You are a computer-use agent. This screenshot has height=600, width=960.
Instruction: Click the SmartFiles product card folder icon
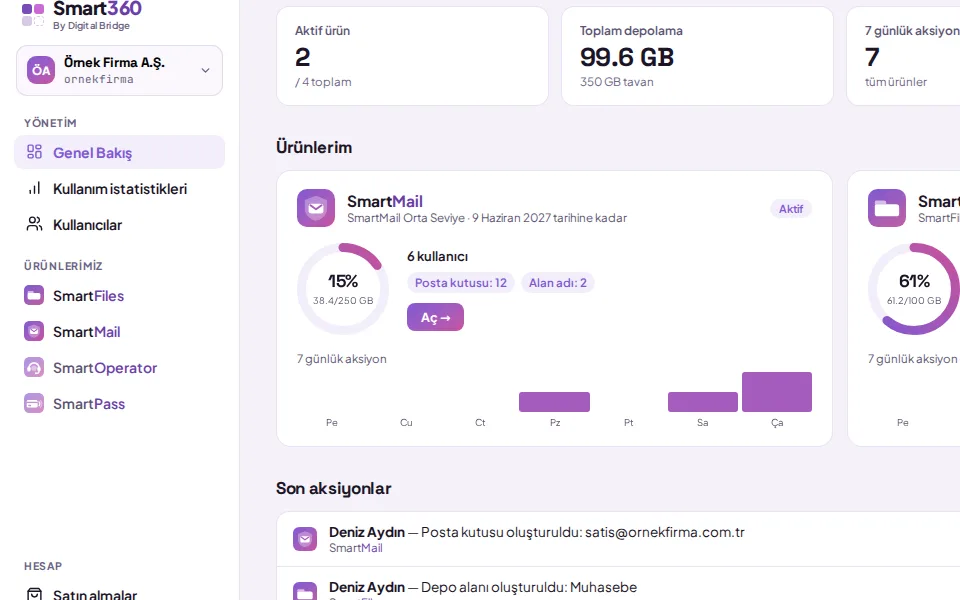coord(887,208)
